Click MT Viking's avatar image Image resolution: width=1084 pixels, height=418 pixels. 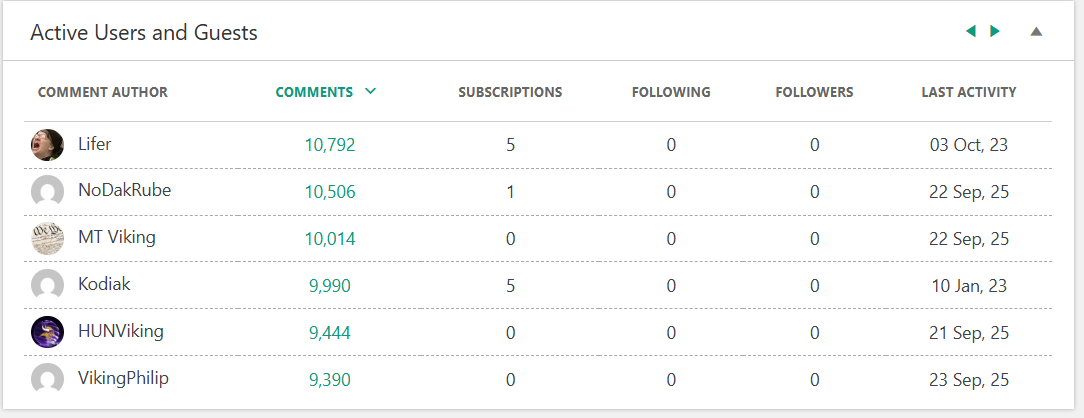coord(48,239)
